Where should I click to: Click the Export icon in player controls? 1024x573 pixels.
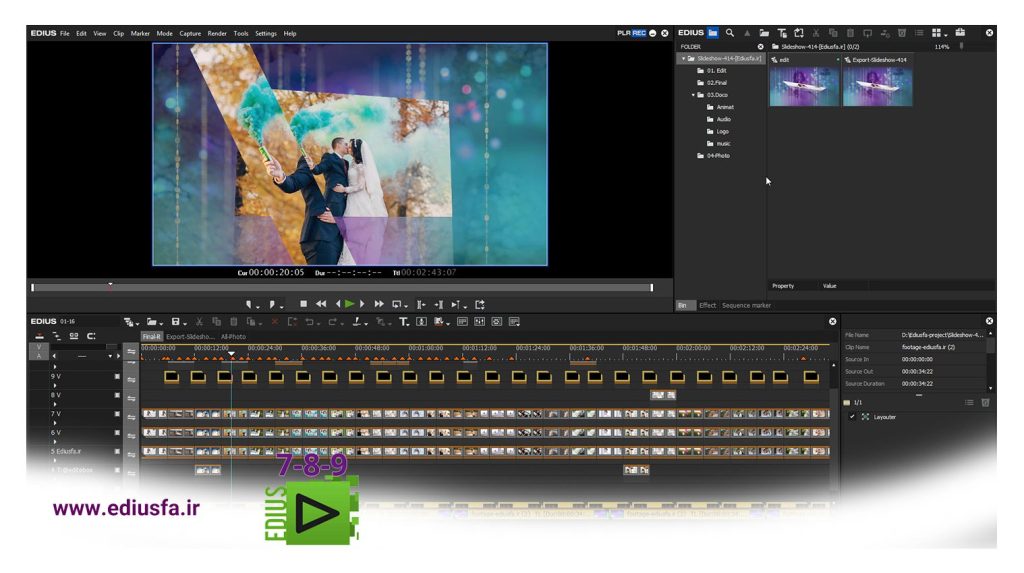click(x=480, y=304)
